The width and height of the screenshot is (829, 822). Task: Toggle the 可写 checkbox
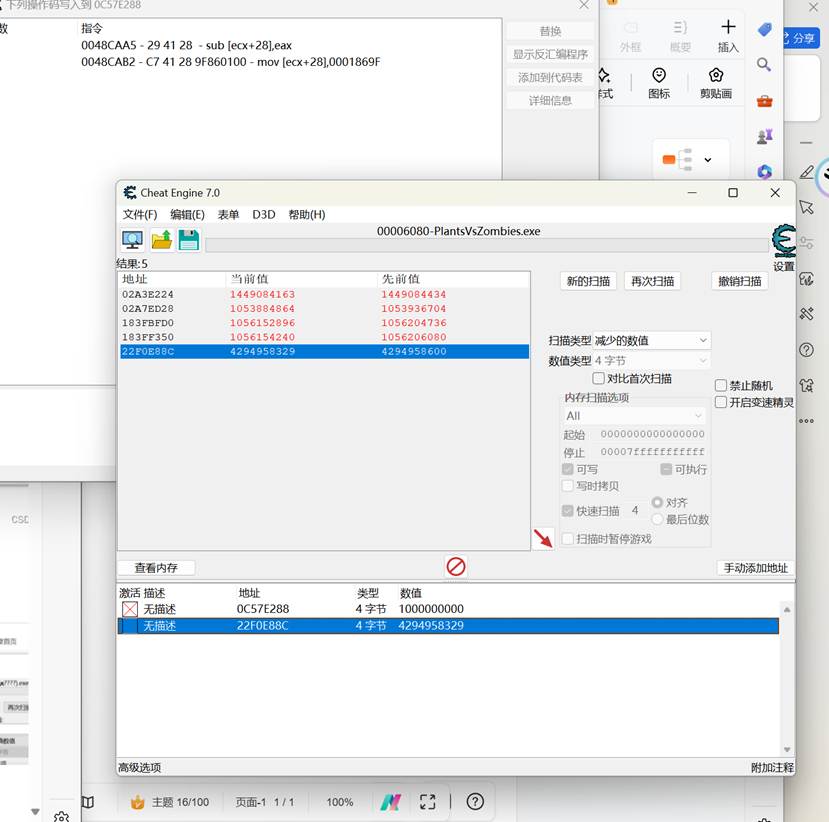point(567,469)
